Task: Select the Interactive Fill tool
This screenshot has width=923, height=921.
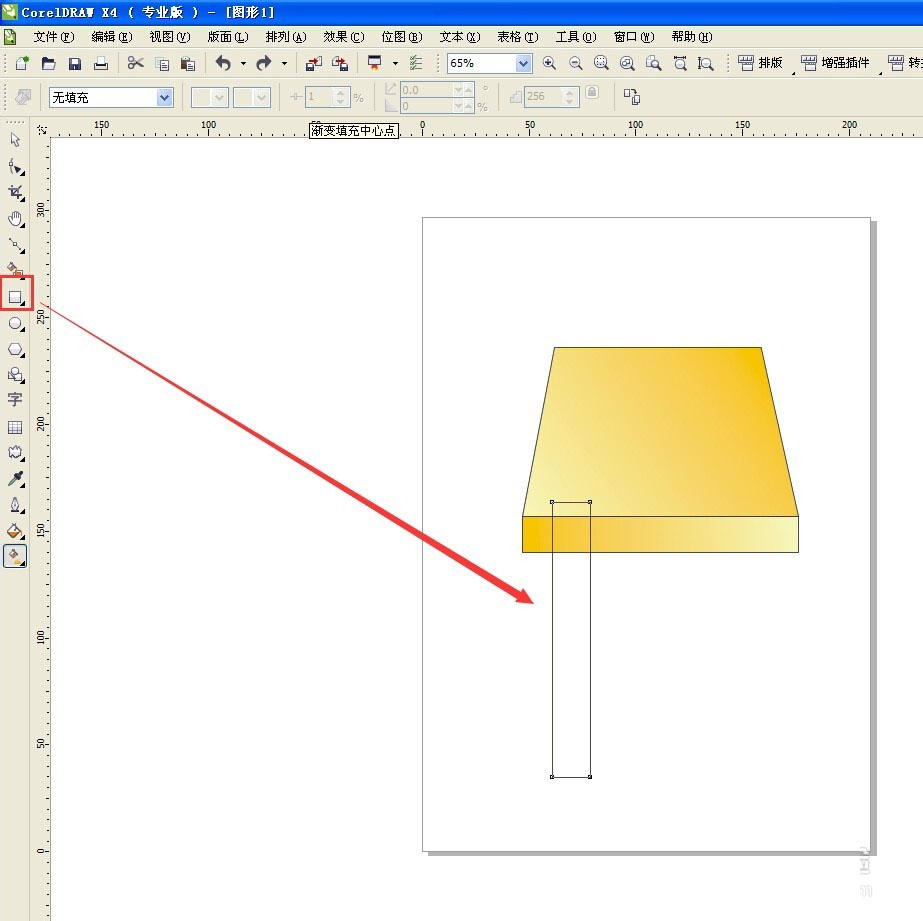Action: [15, 556]
